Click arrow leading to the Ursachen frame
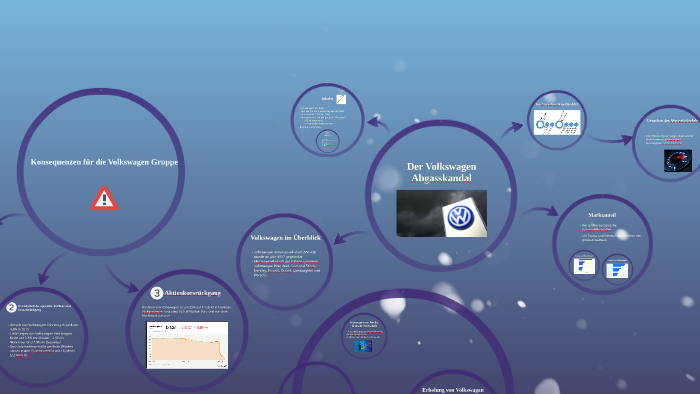 611,139
